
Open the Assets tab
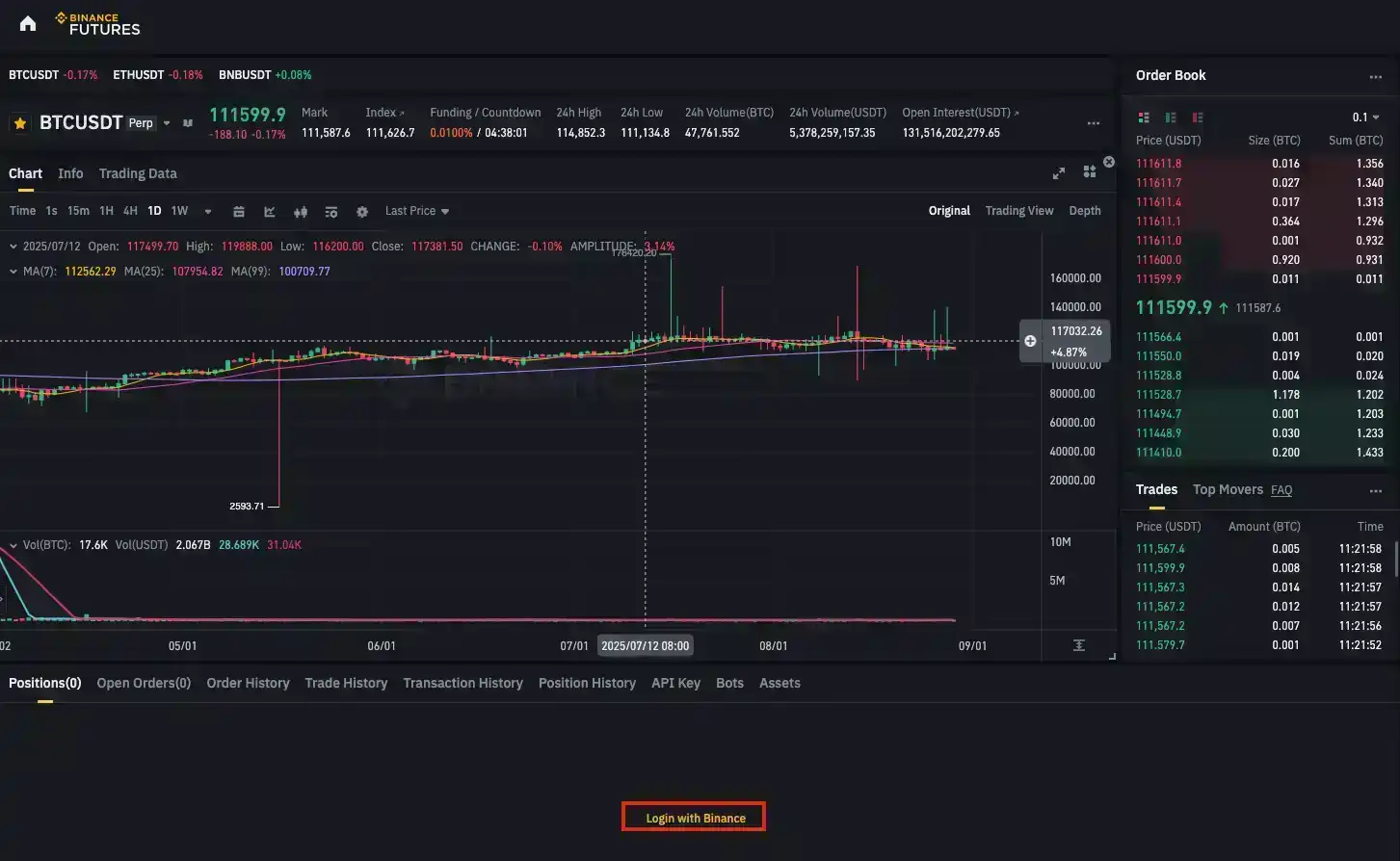779,683
